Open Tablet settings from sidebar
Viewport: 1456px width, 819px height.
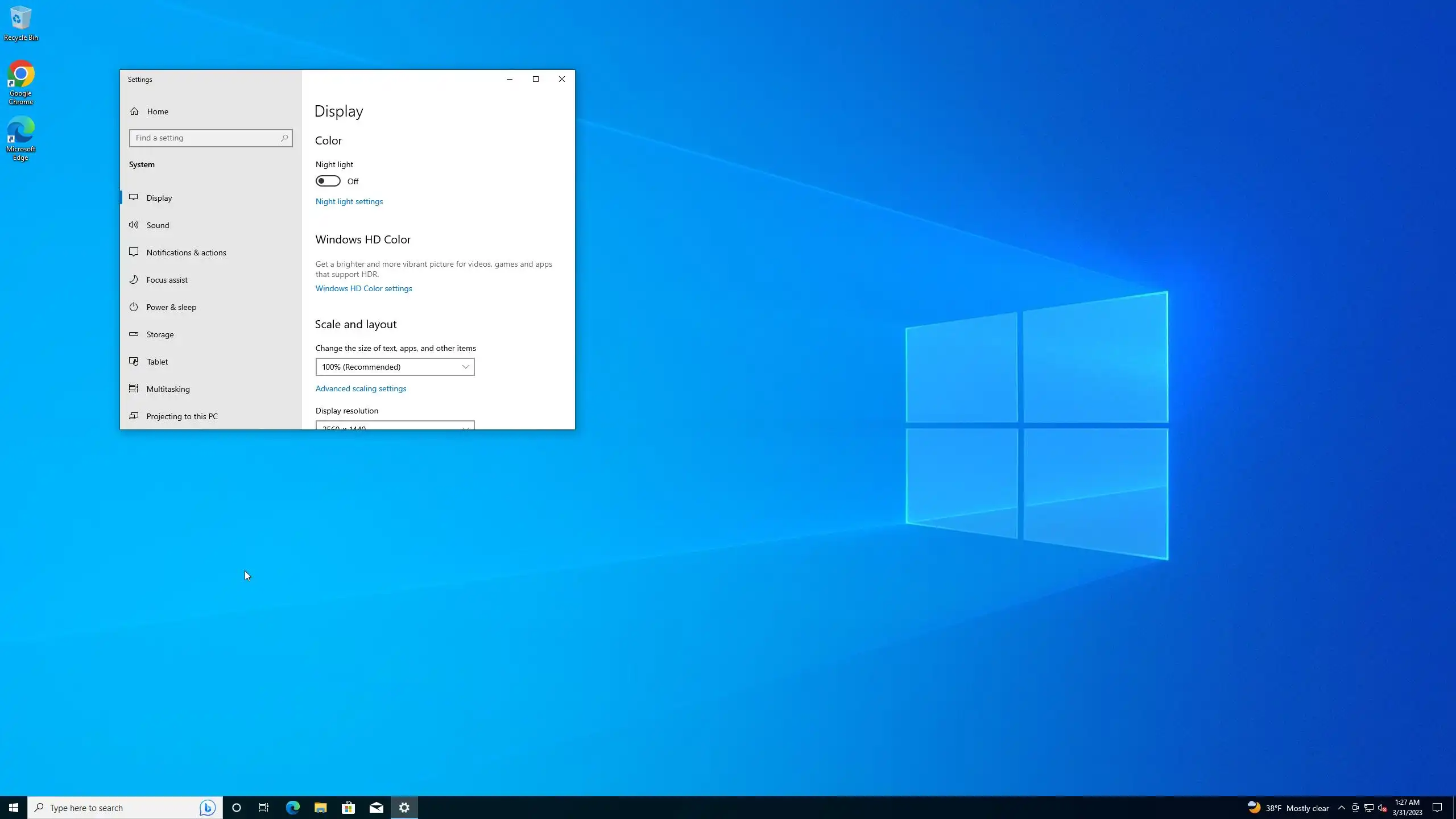click(x=157, y=362)
